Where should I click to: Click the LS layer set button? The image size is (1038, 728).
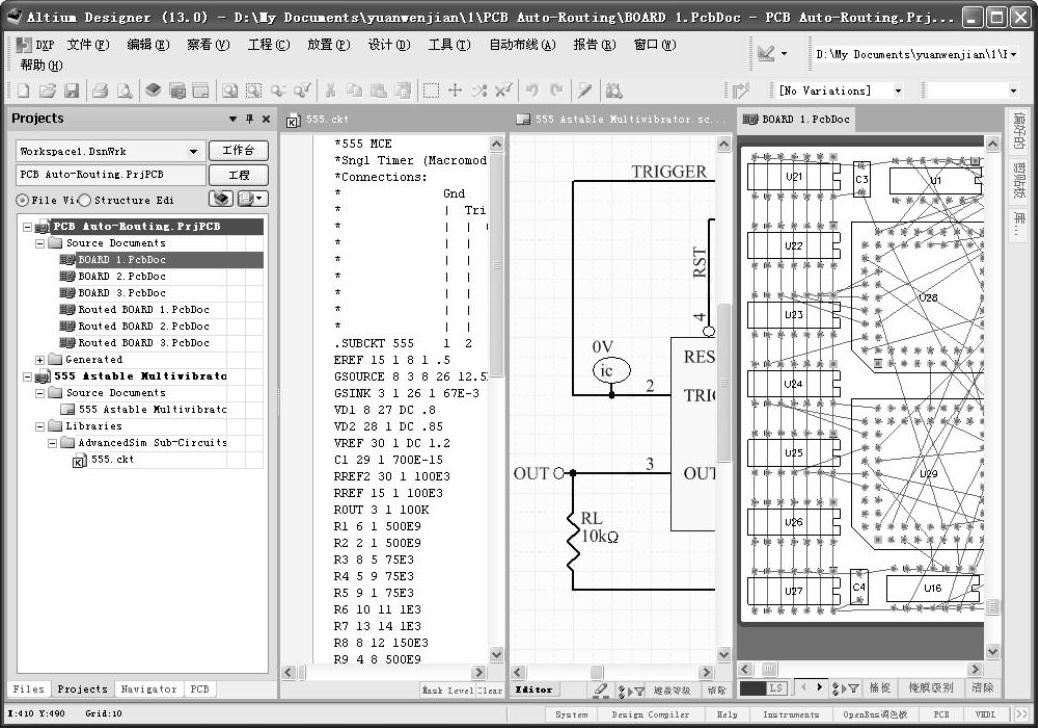[776, 688]
